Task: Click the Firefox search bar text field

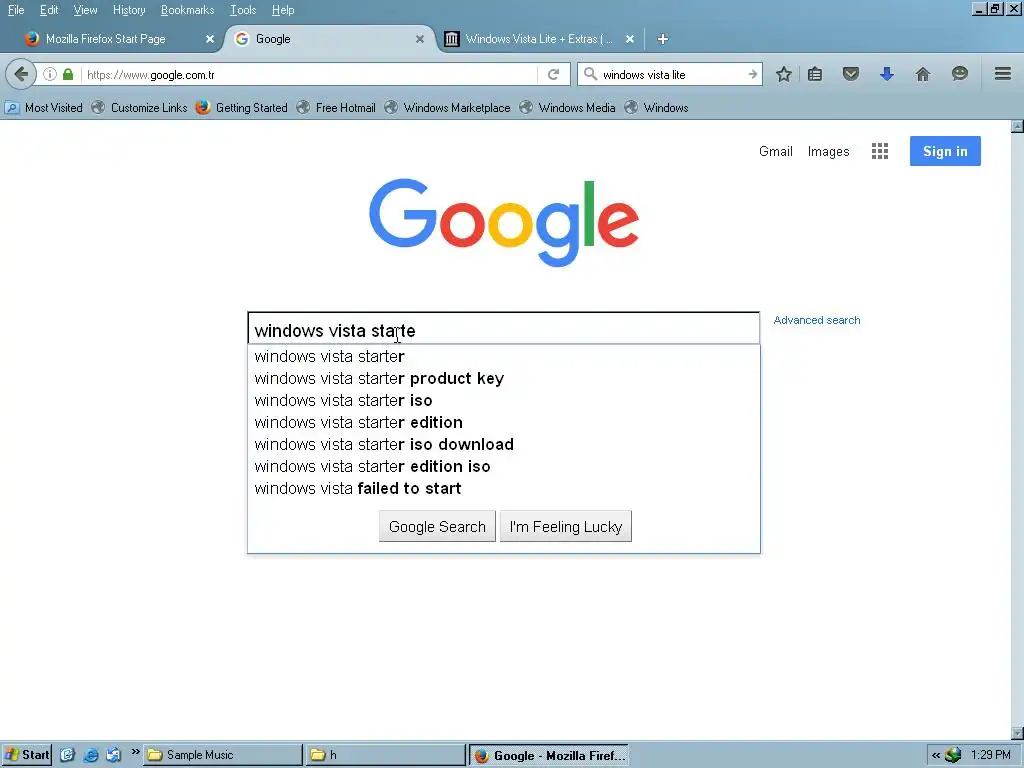Action: coord(671,74)
